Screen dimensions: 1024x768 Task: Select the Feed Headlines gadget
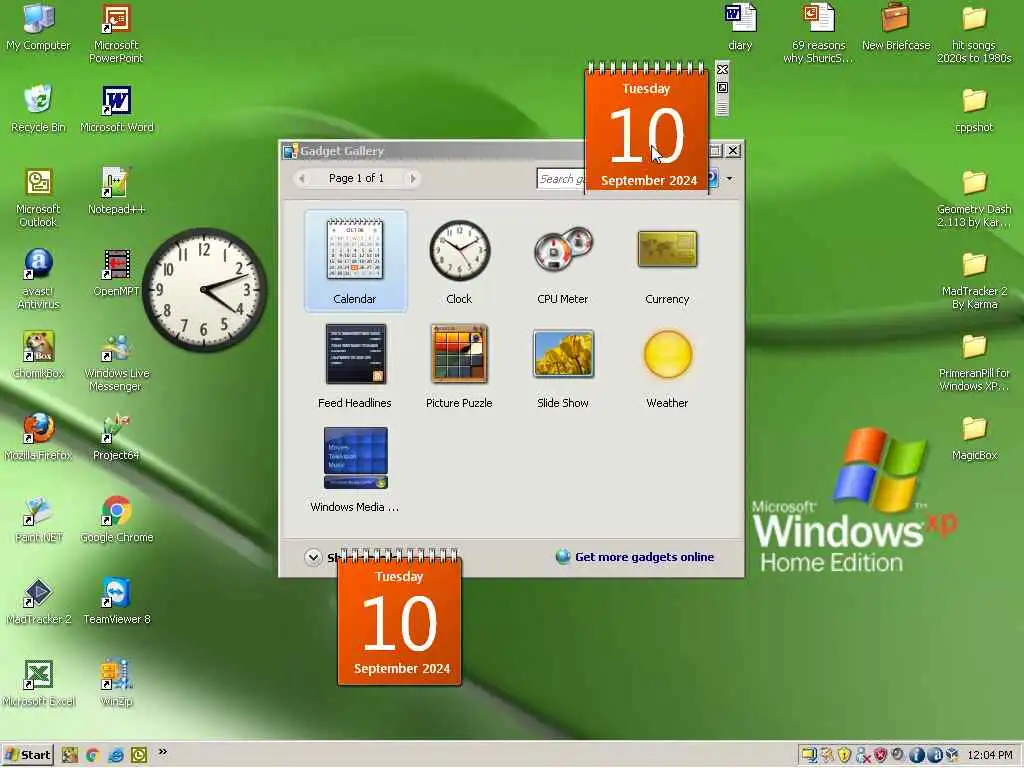pyautogui.click(x=355, y=365)
